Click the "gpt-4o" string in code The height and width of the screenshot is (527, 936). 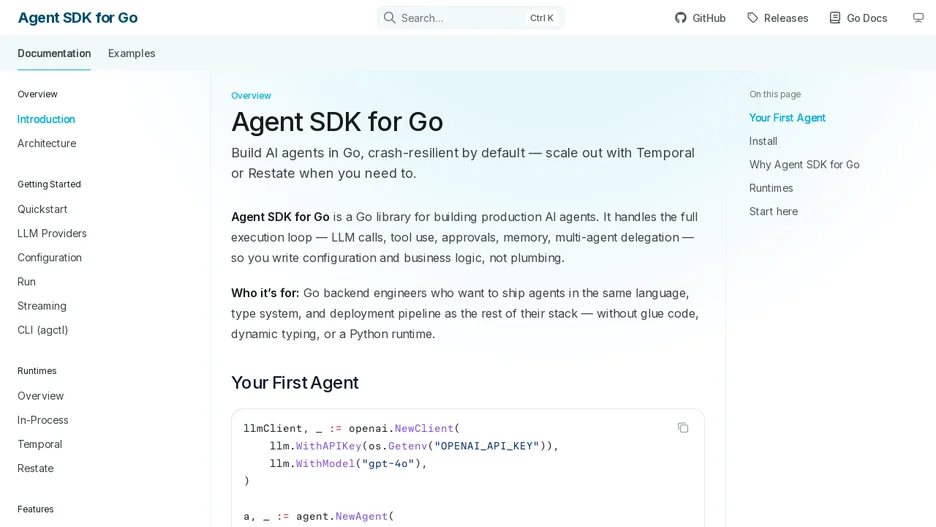(388, 463)
